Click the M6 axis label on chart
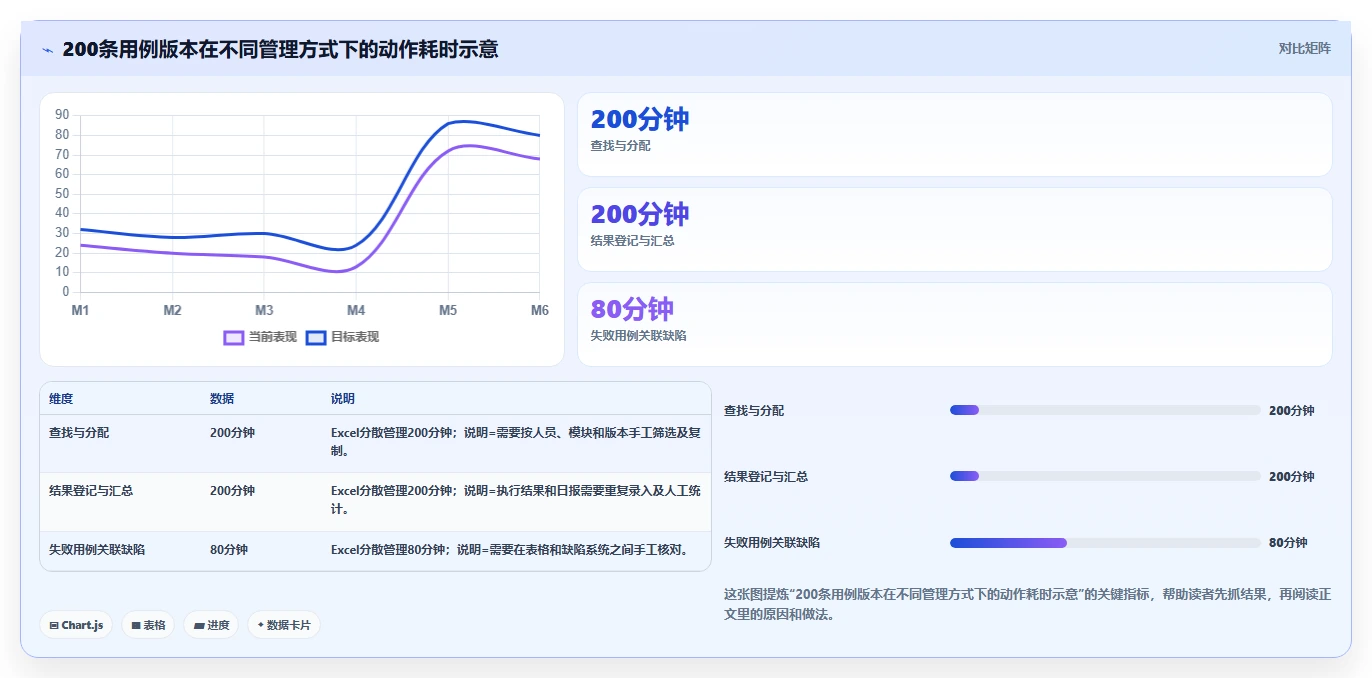The image size is (1372, 678). pyautogui.click(x=540, y=310)
